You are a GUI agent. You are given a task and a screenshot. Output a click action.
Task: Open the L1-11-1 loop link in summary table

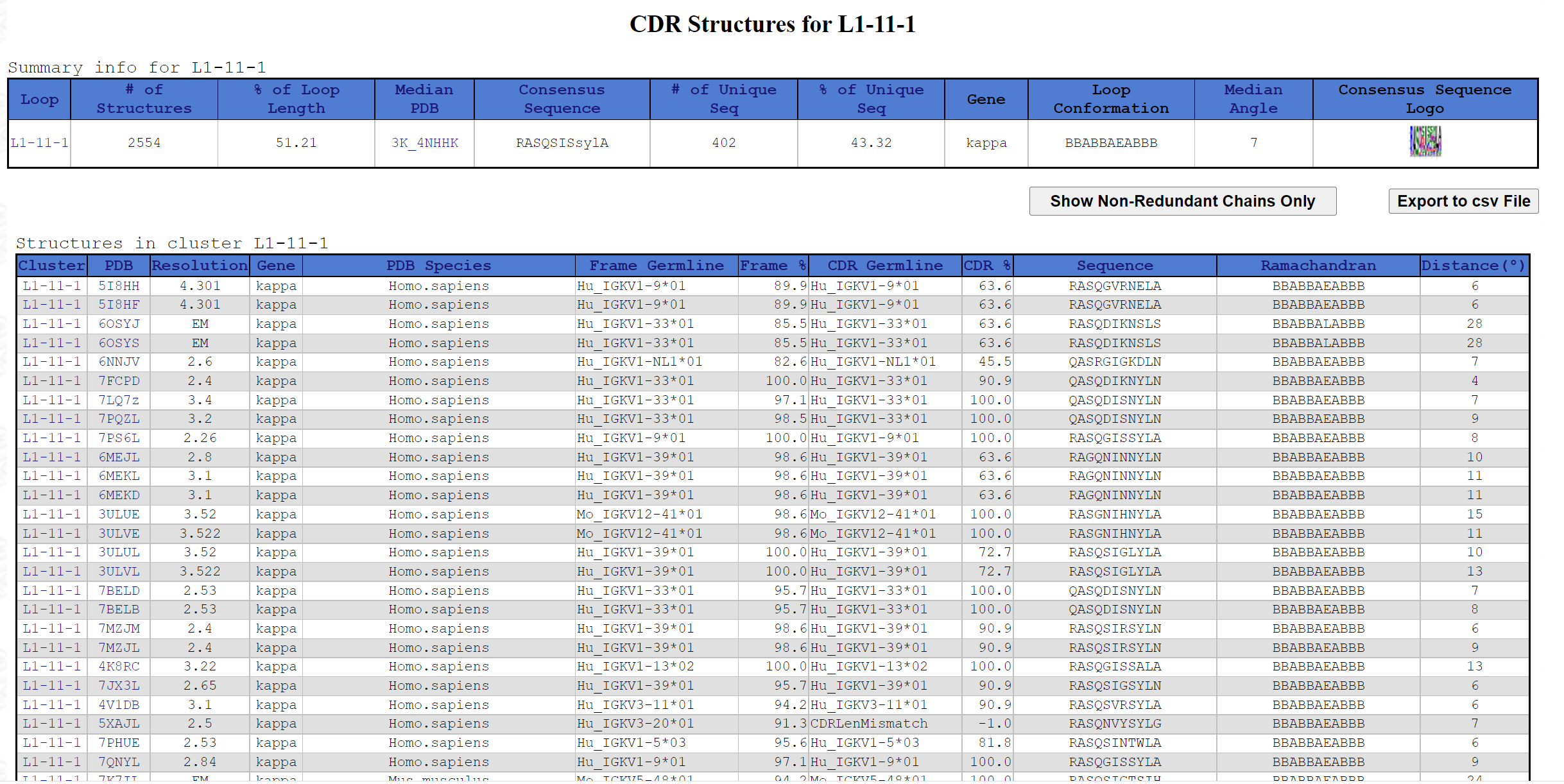point(40,142)
